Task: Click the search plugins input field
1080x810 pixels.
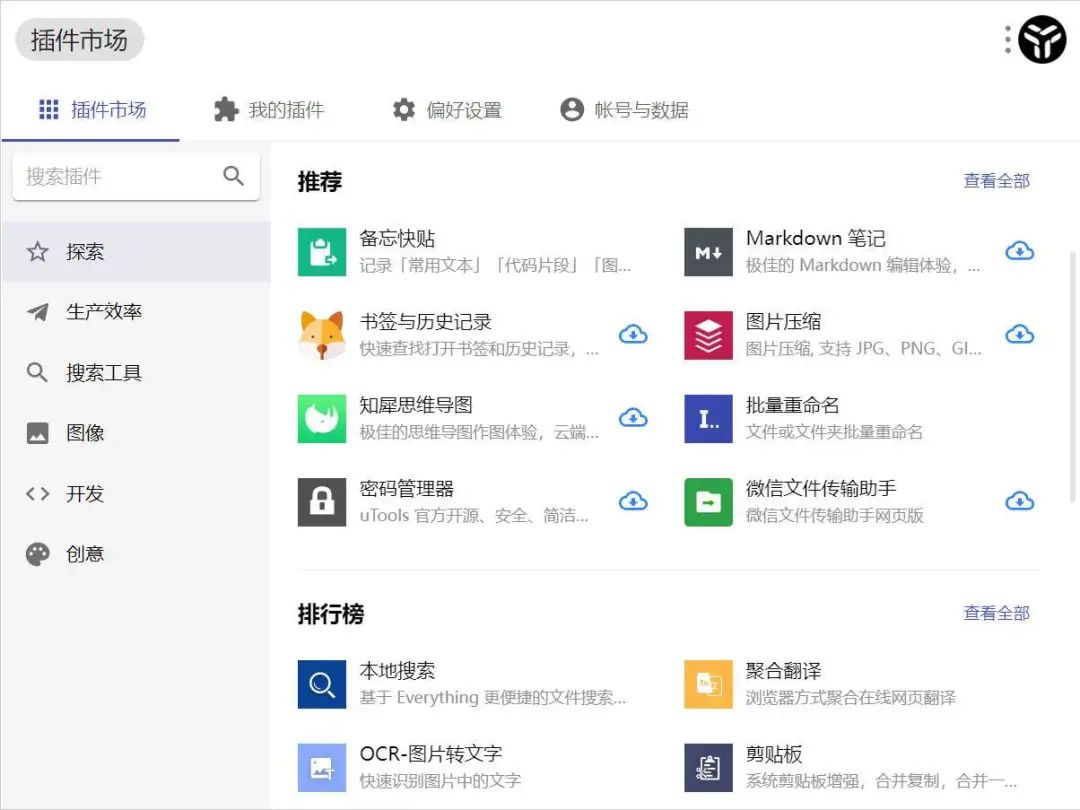Action: tap(120, 175)
